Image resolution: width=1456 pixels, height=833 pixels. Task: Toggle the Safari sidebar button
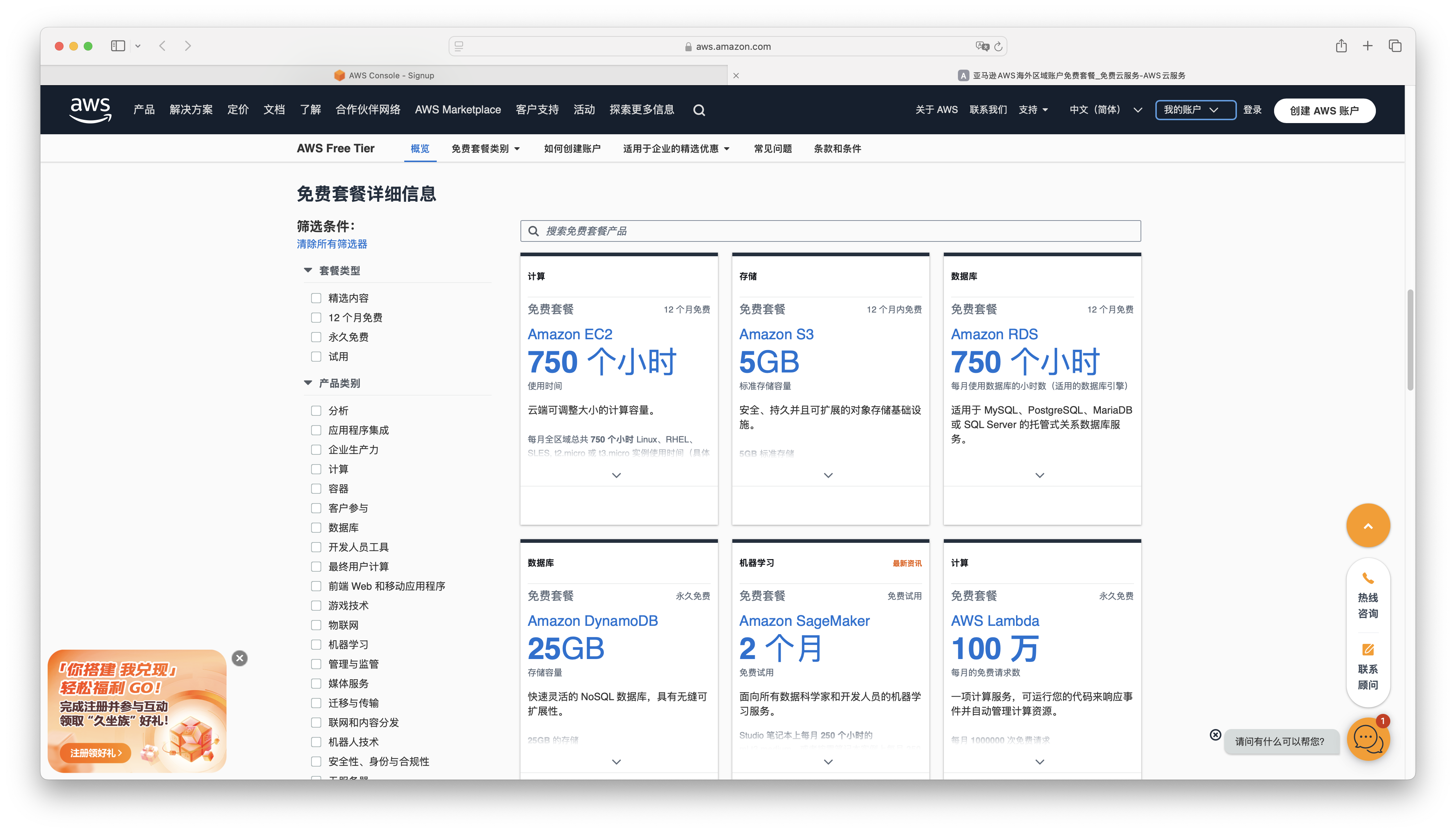(118, 46)
